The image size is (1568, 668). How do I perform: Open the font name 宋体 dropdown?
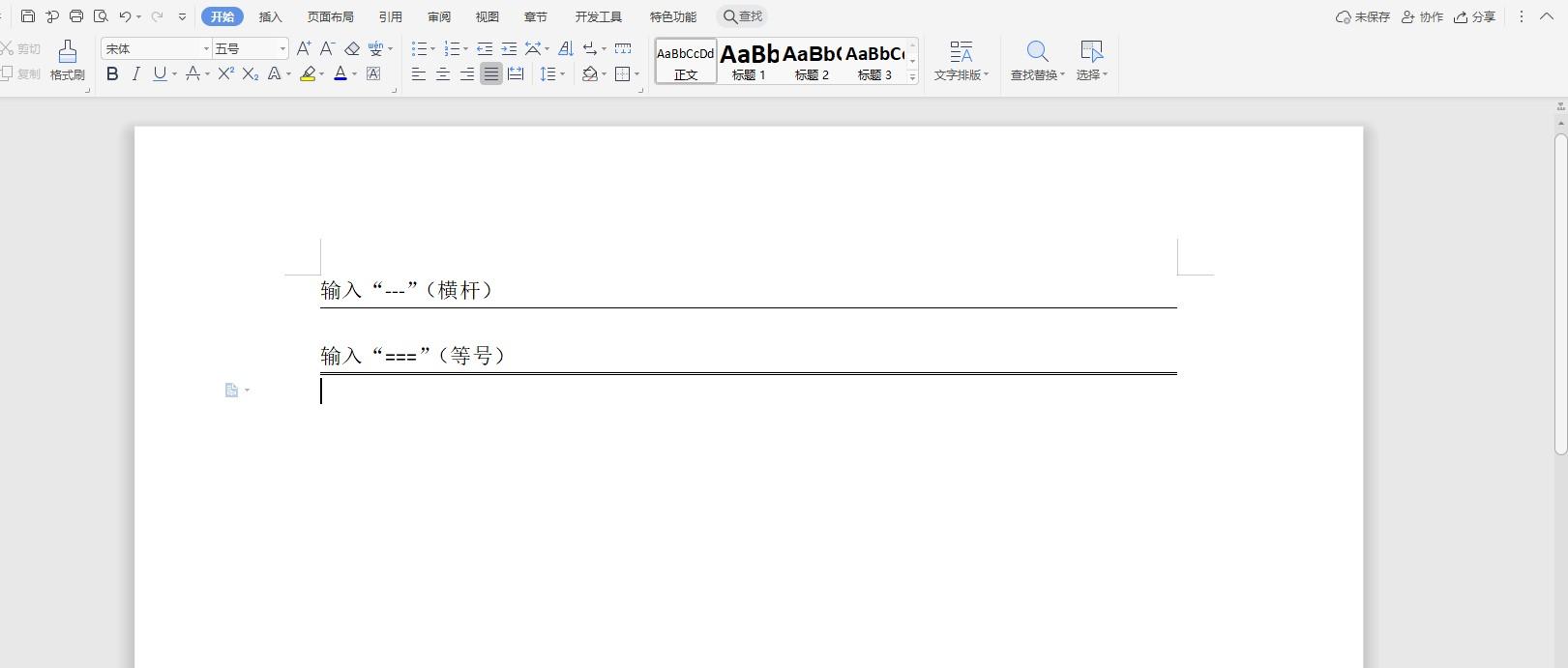click(206, 48)
